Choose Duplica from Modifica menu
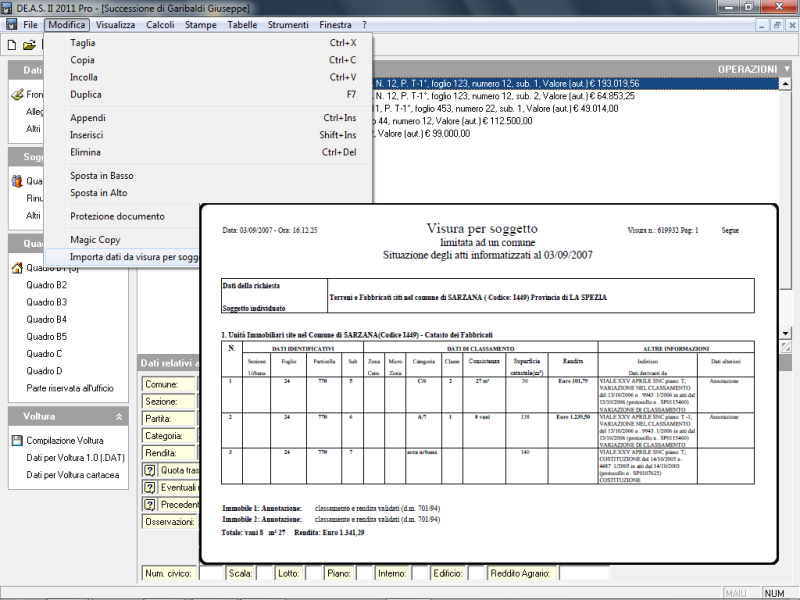The width and height of the screenshot is (800, 600). tap(209, 94)
